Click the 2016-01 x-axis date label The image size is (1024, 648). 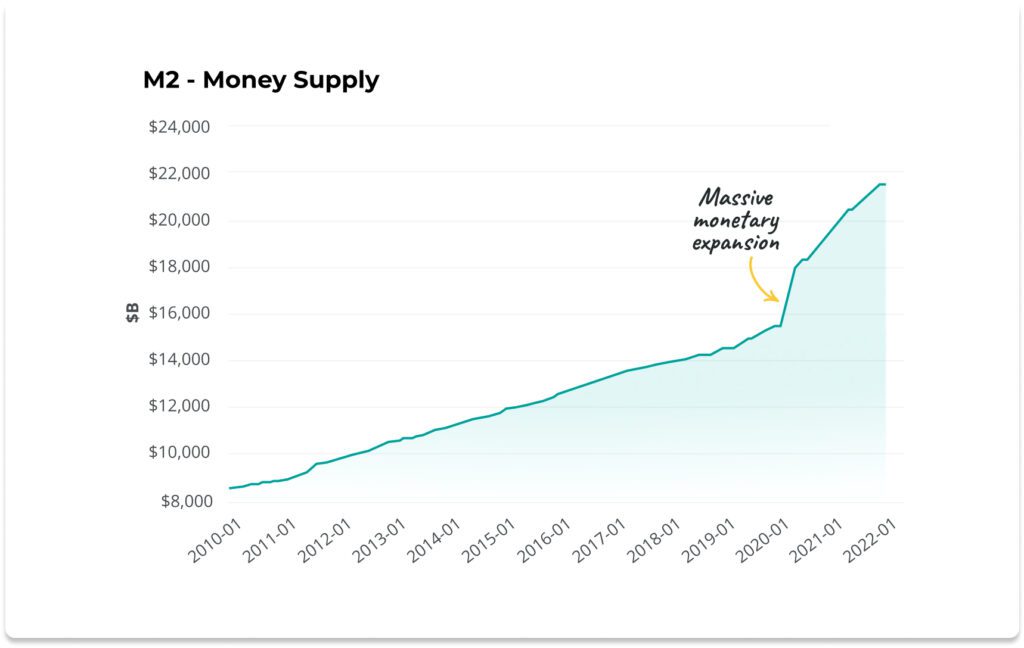point(549,543)
